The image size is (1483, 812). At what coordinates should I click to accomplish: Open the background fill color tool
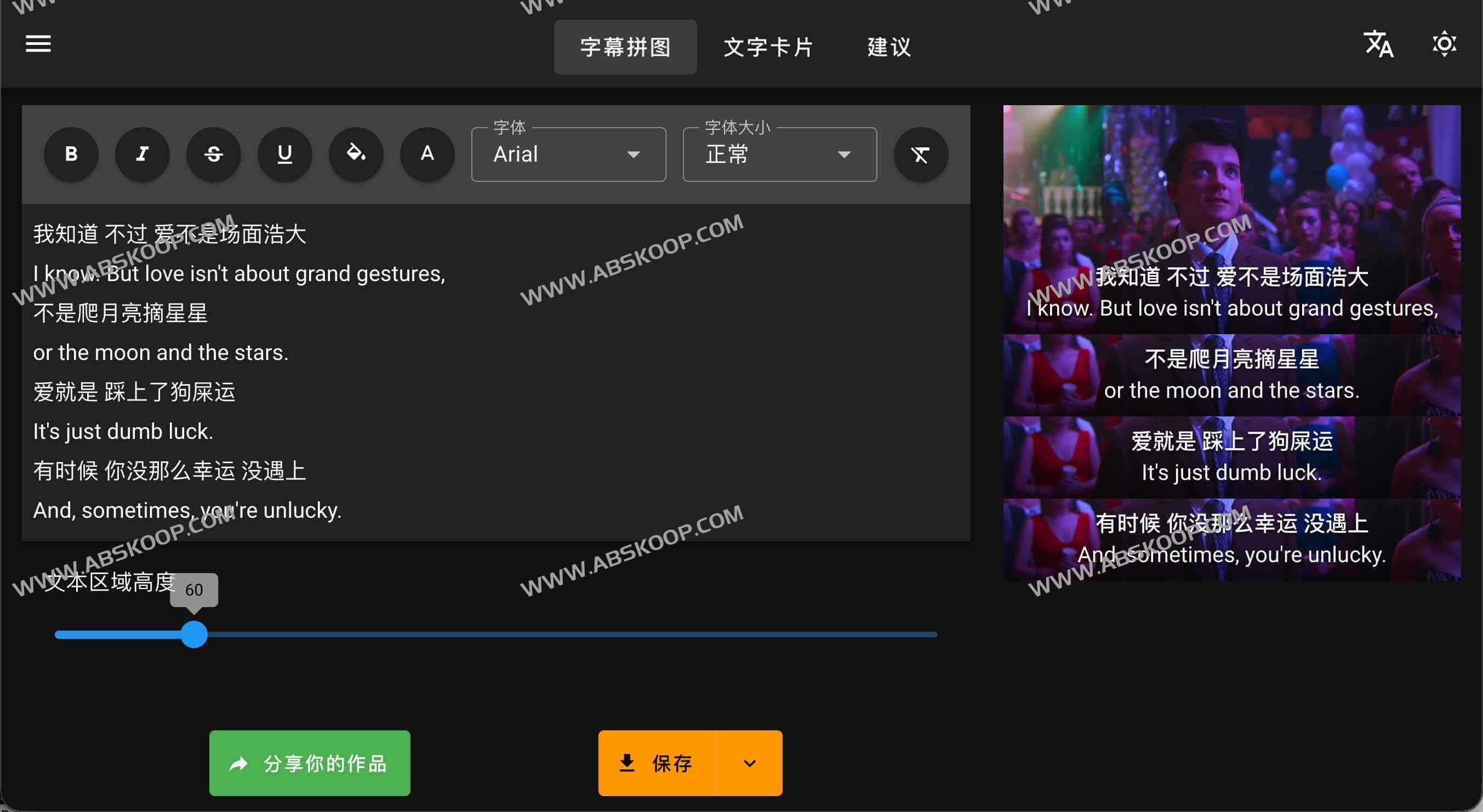click(x=356, y=154)
